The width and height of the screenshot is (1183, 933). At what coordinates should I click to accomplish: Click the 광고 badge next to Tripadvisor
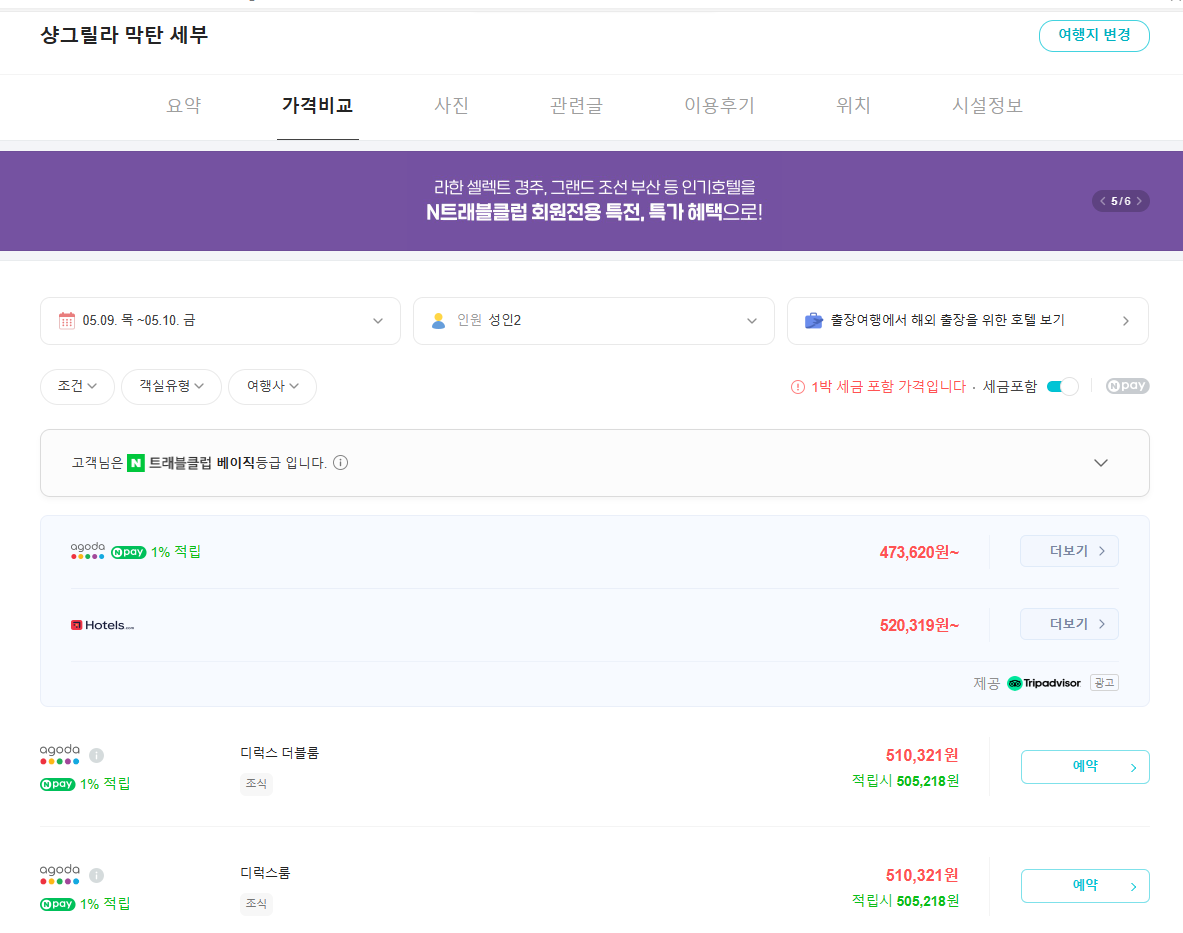(x=1104, y=683)
